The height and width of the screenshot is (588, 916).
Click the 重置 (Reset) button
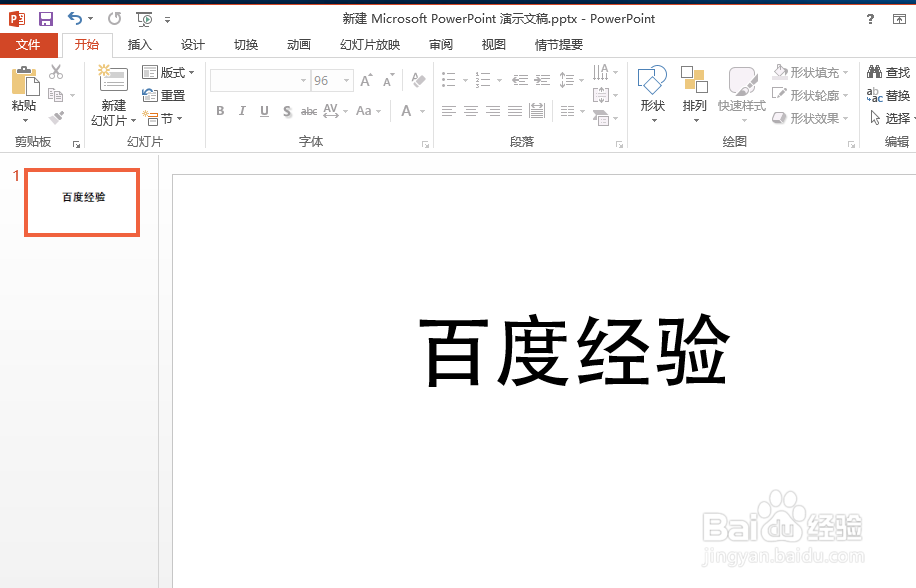click(x=164, y=95)
